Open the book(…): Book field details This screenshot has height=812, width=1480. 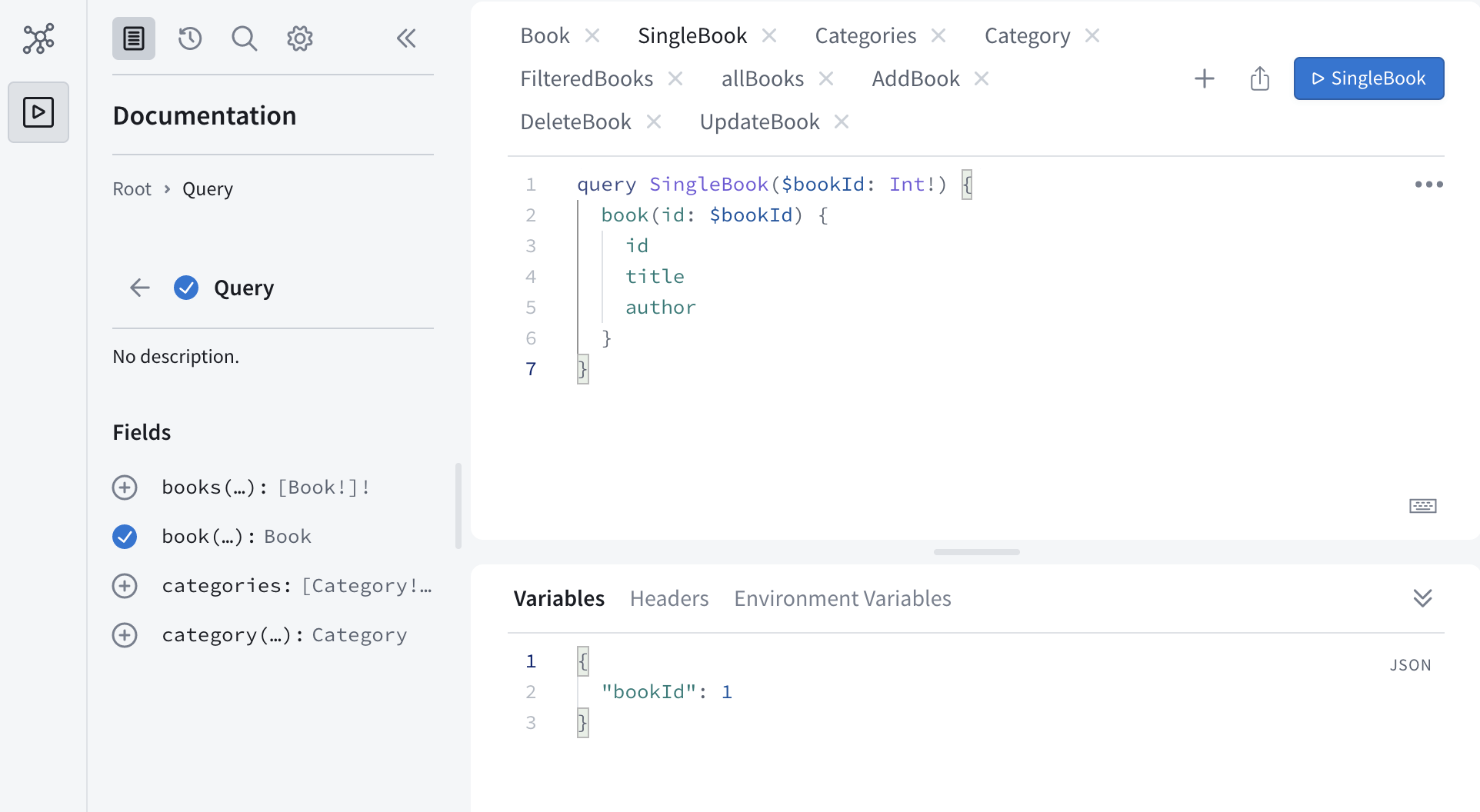(x=237, y=537)
